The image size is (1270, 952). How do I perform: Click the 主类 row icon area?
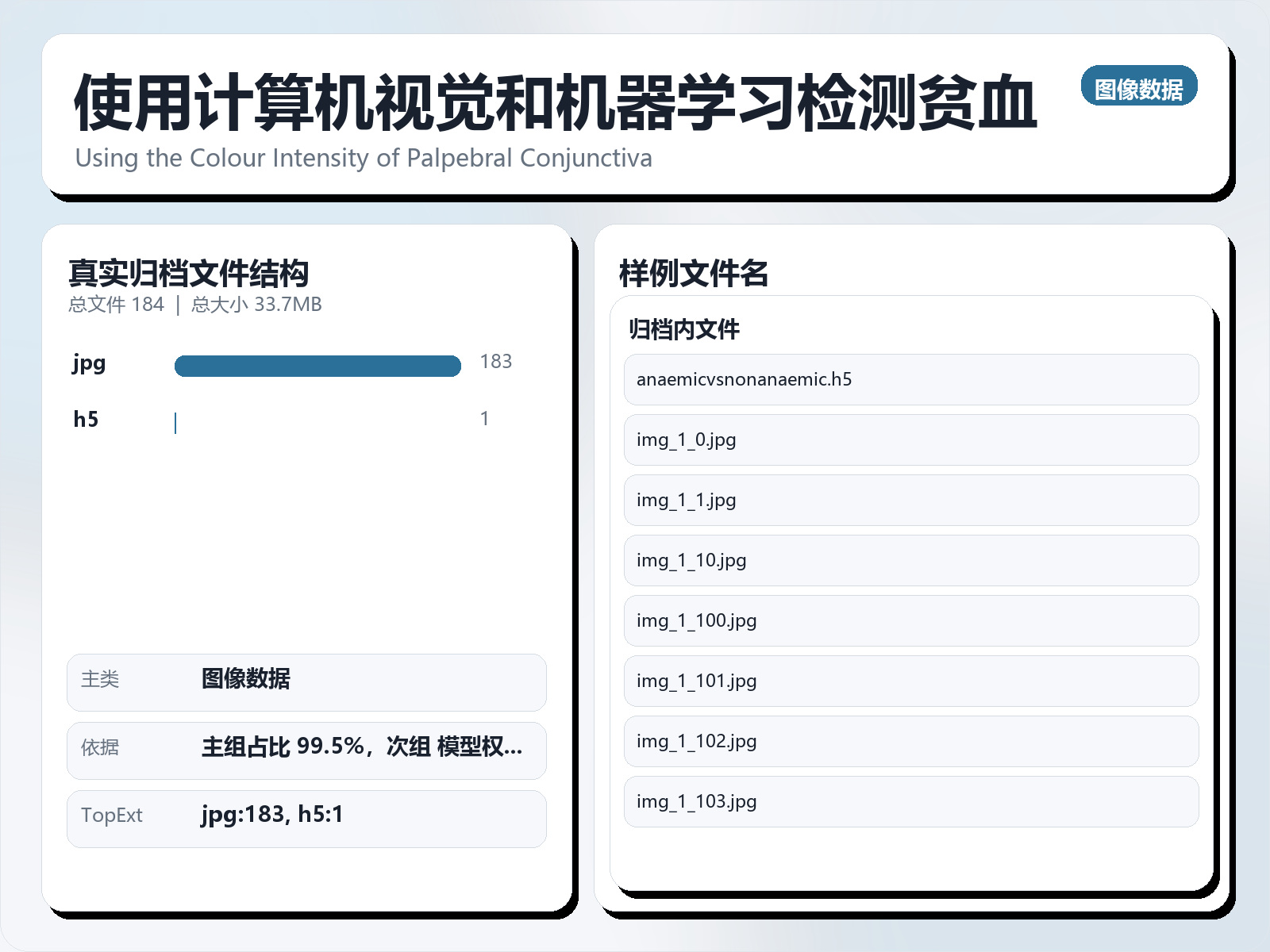99,681
